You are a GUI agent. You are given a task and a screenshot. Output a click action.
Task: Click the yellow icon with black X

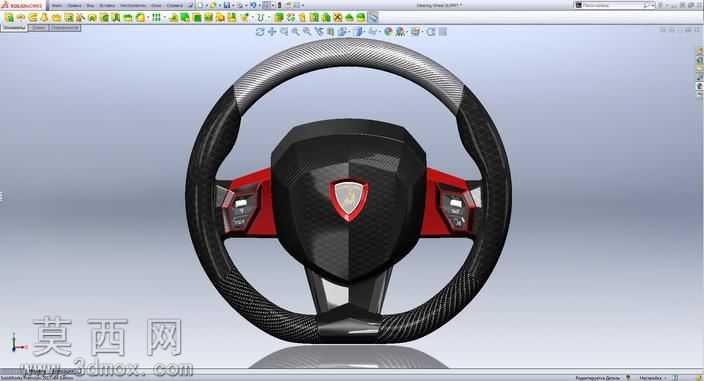point(338,18)
